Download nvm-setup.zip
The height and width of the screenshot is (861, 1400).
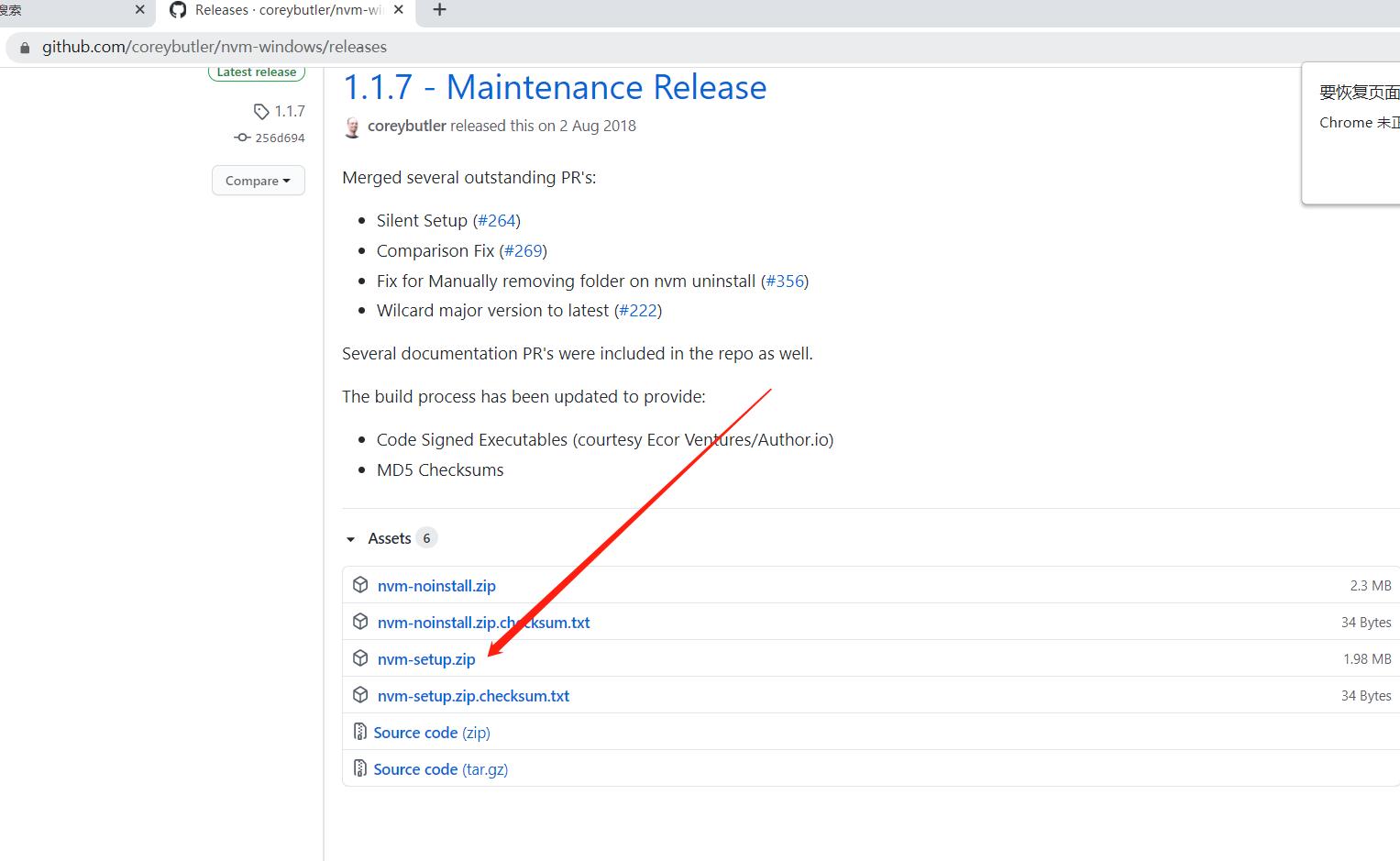point(426,658)
